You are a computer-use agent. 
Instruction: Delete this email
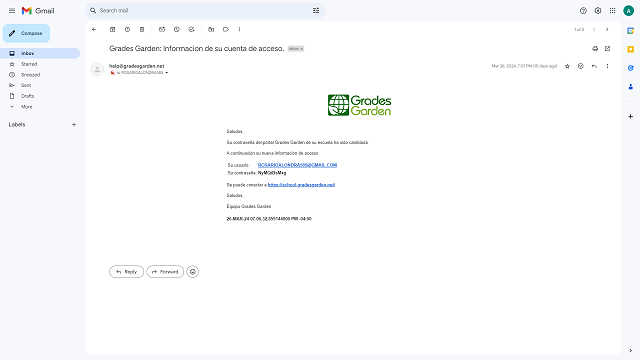pyautogui.click(x=142, y=29)
